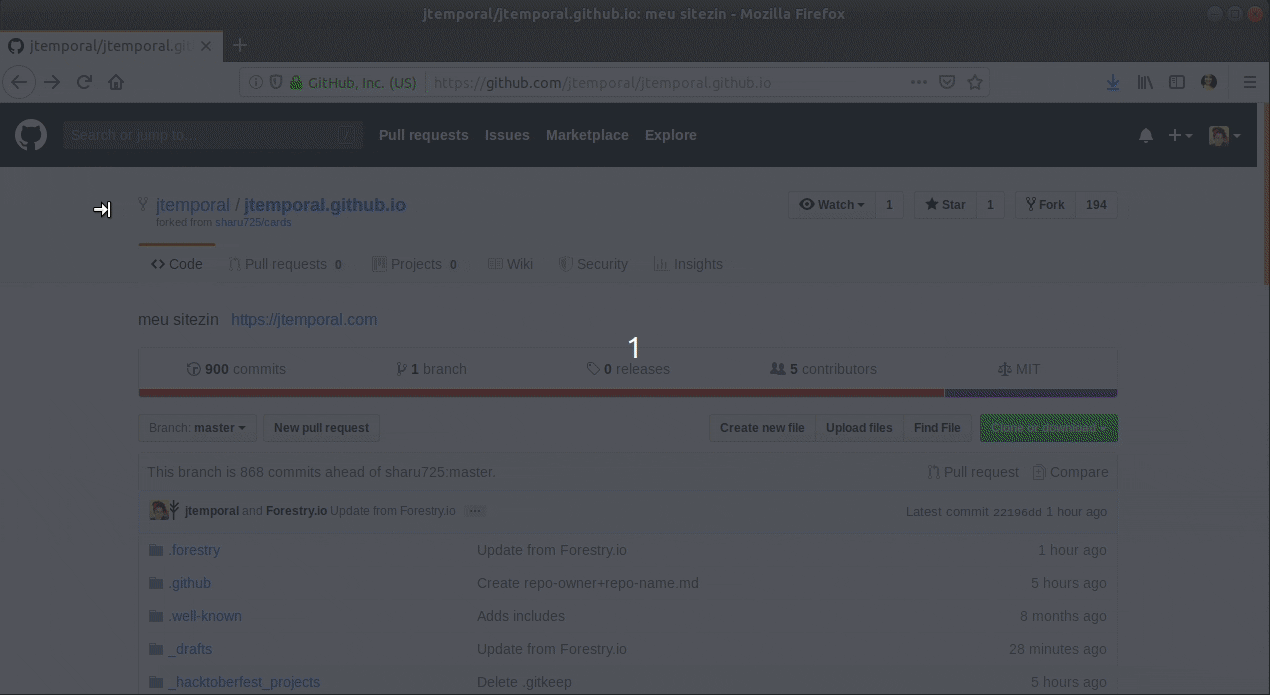Switch to the Security tab
The image size is (1270, 695).
click(593, 264)
